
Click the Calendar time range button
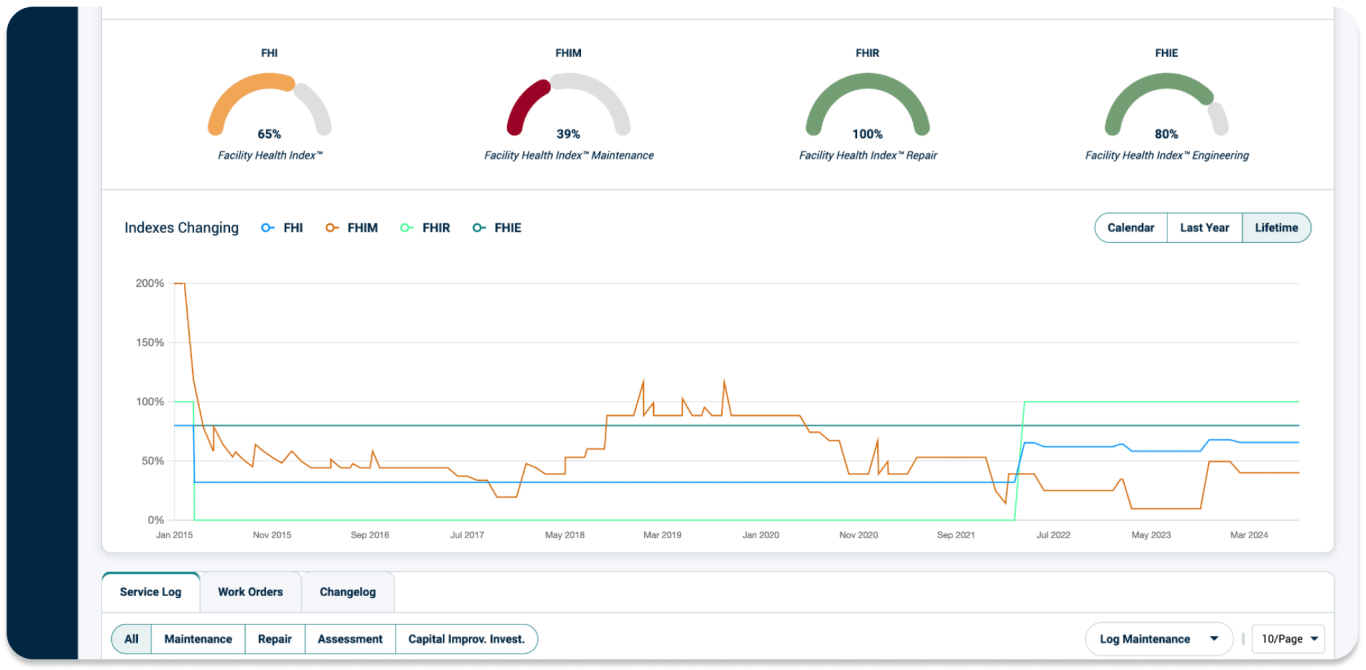coord(1130,227)
